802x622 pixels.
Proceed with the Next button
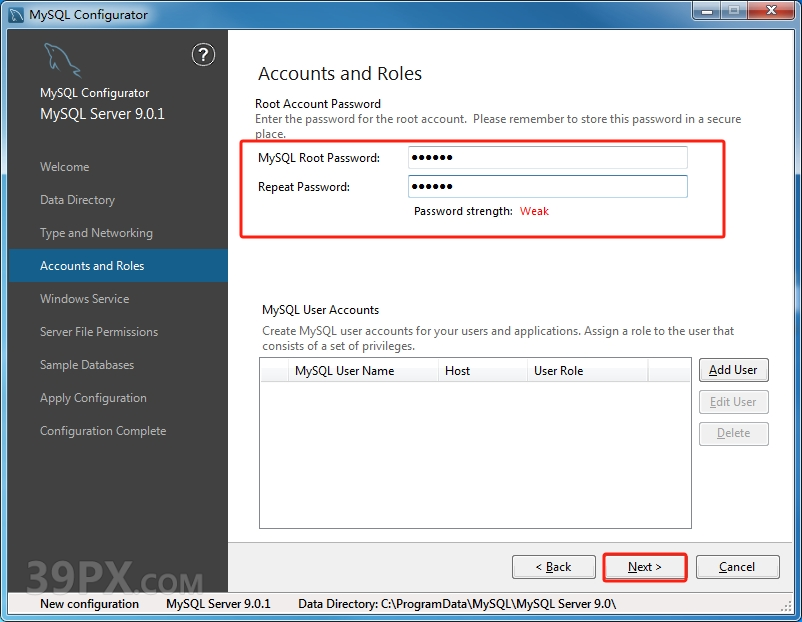(645, 567)
